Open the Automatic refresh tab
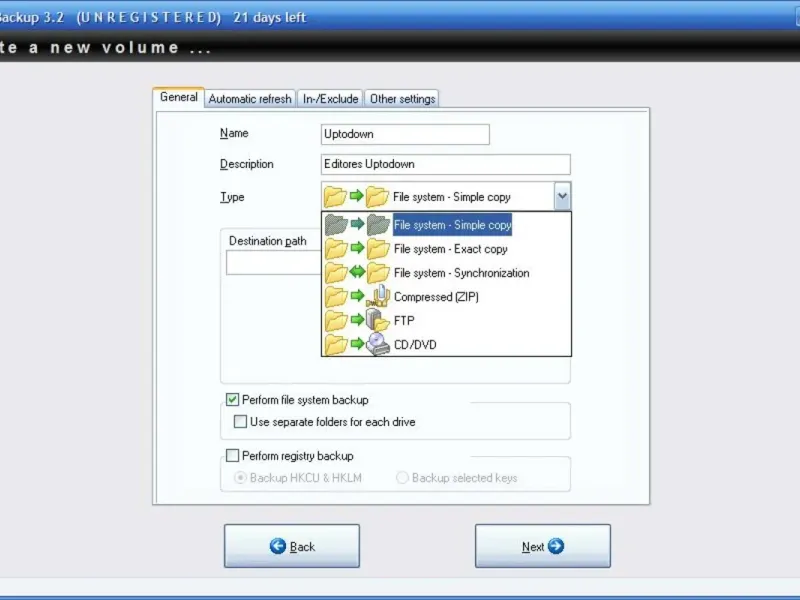This screenshot has width=800, height=600. [250, 98]
